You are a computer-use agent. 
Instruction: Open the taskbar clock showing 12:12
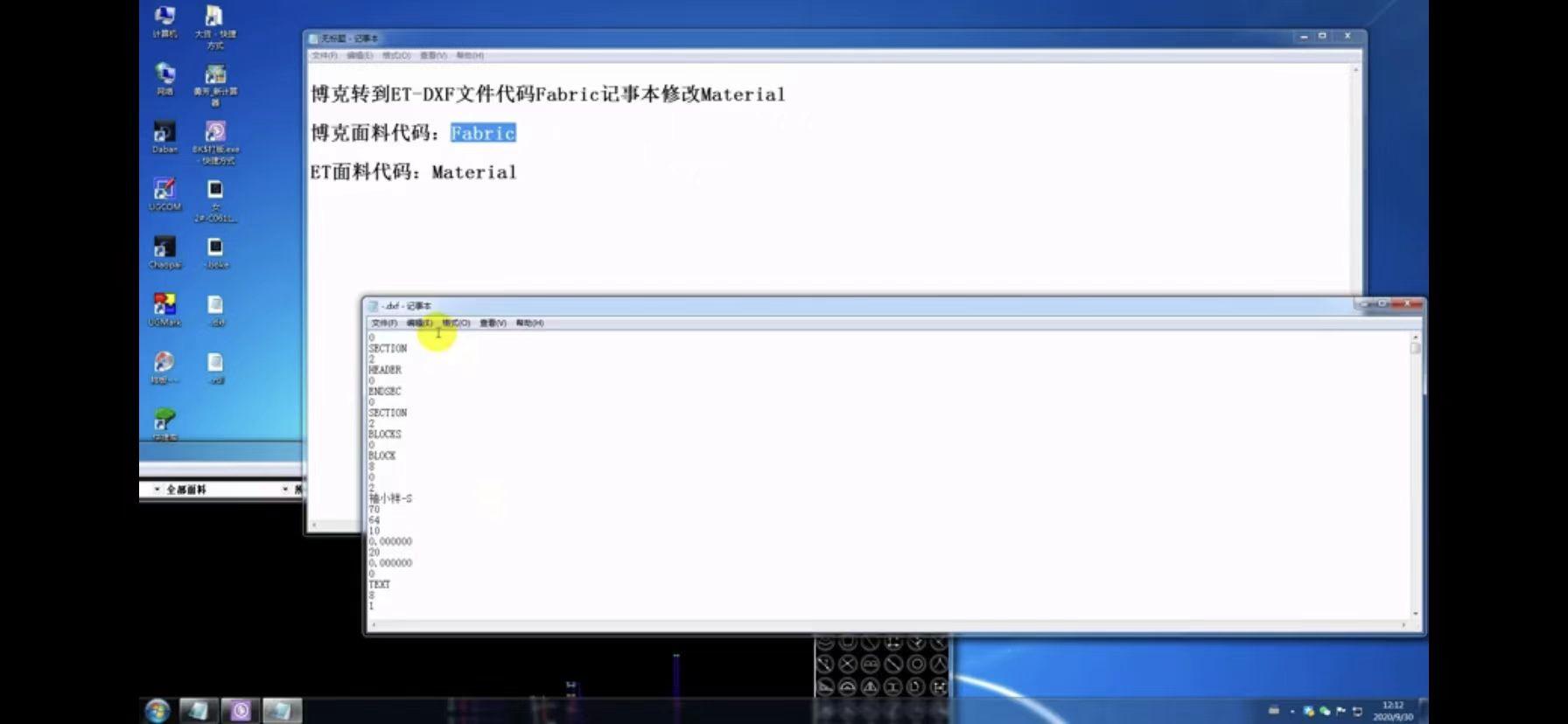1393,711
